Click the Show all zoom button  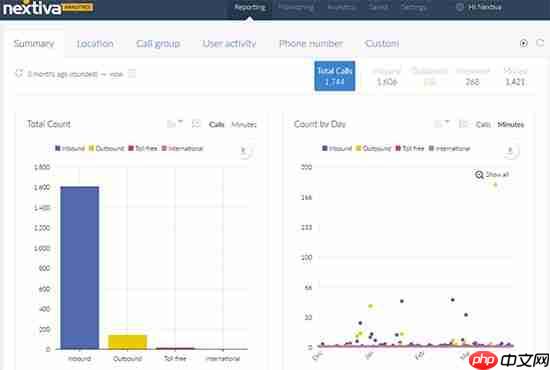tap(492, 175)
